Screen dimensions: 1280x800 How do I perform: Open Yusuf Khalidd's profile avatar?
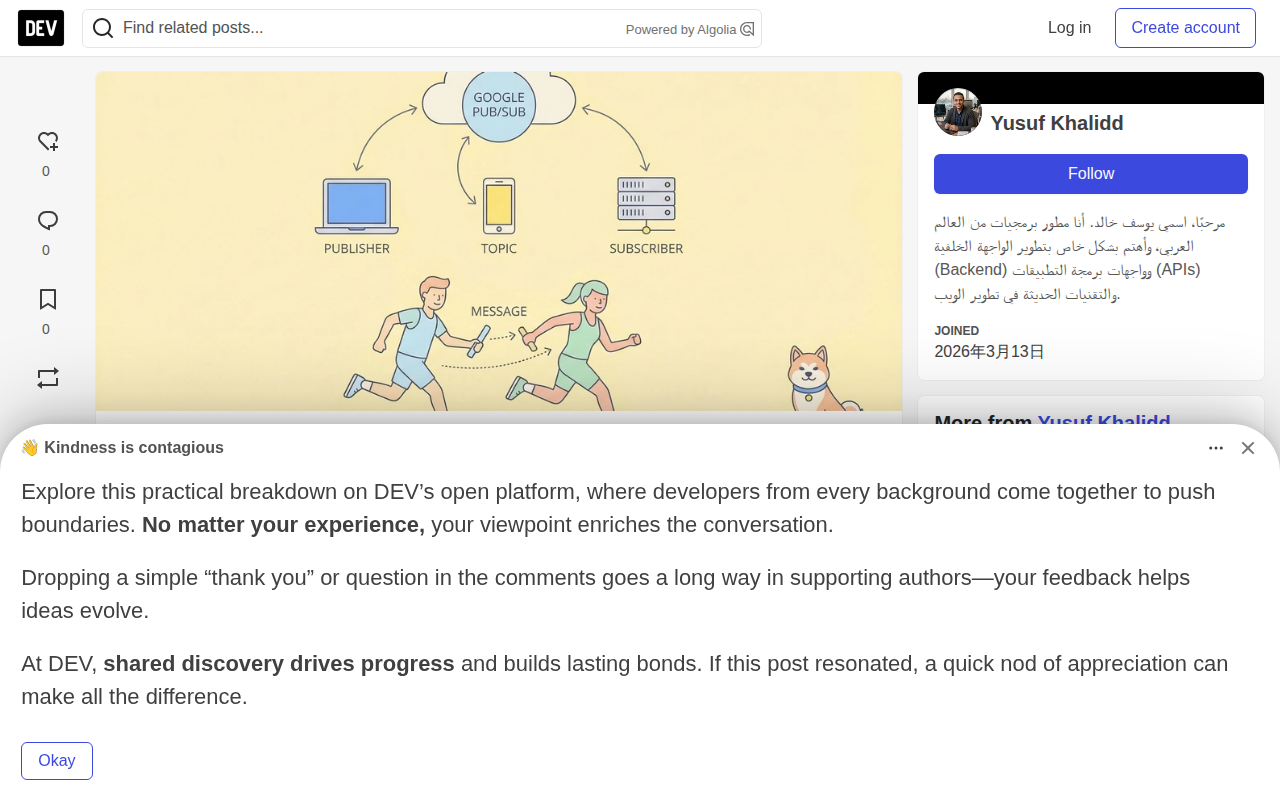[x=958, y=112]
